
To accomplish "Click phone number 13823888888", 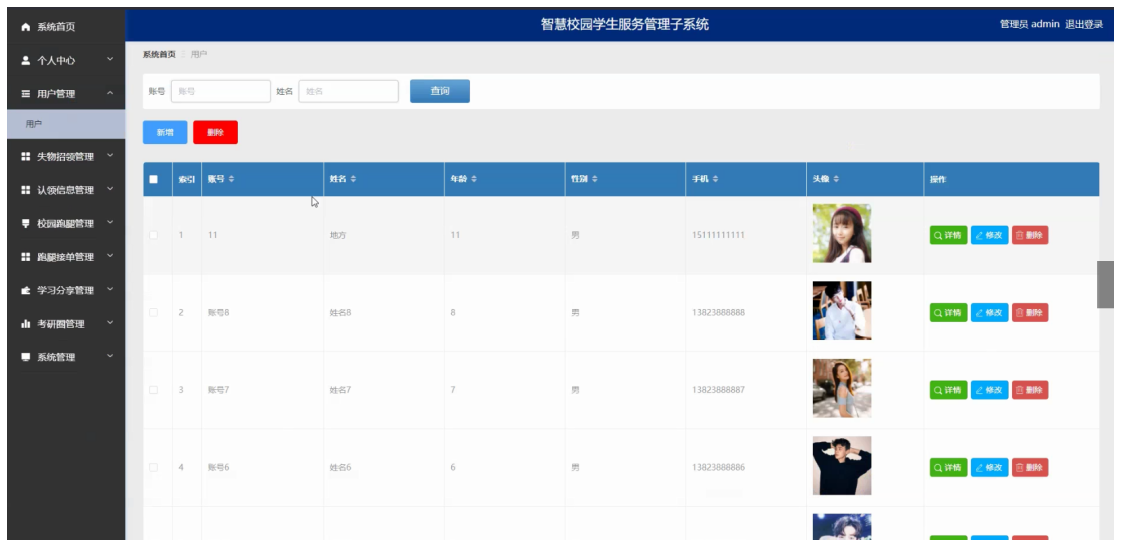I will click(x=718, y=313).
